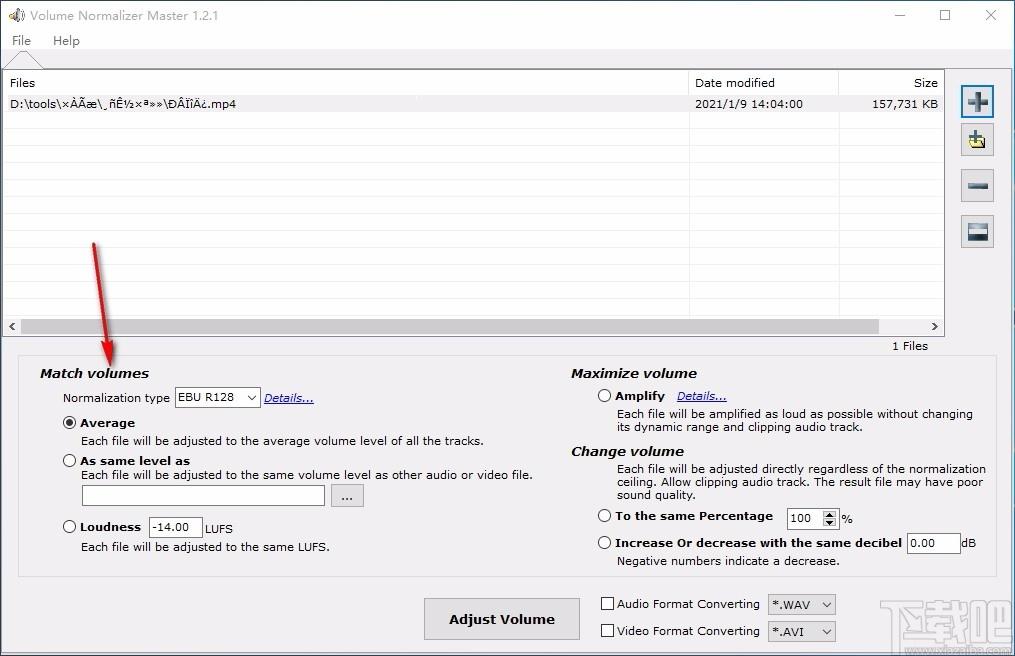Select the Amplify radio button
The width and height of the screenshot is (1015, 656).
(x=604, y=395)
